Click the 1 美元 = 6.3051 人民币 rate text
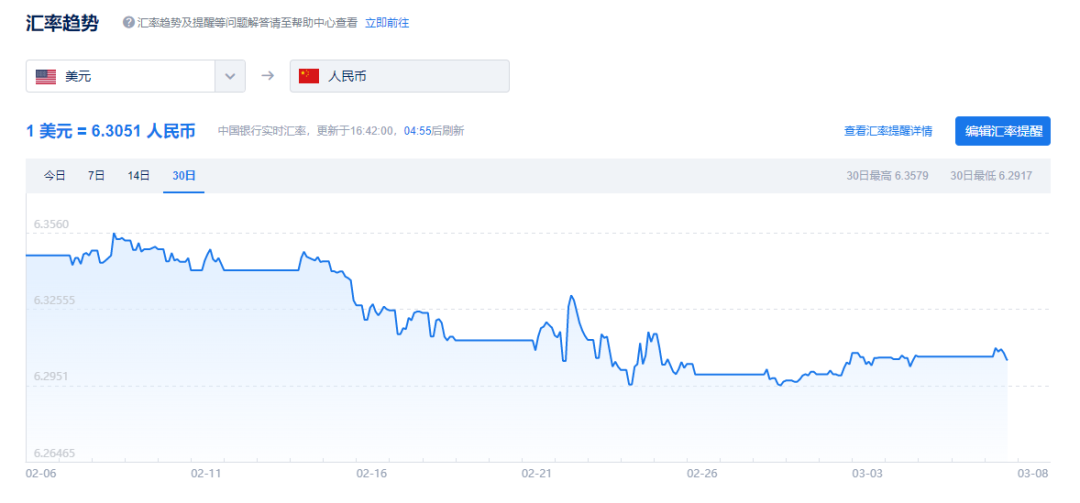The width and height of the screenshot is (1080, 503). [x=110, y=130]
